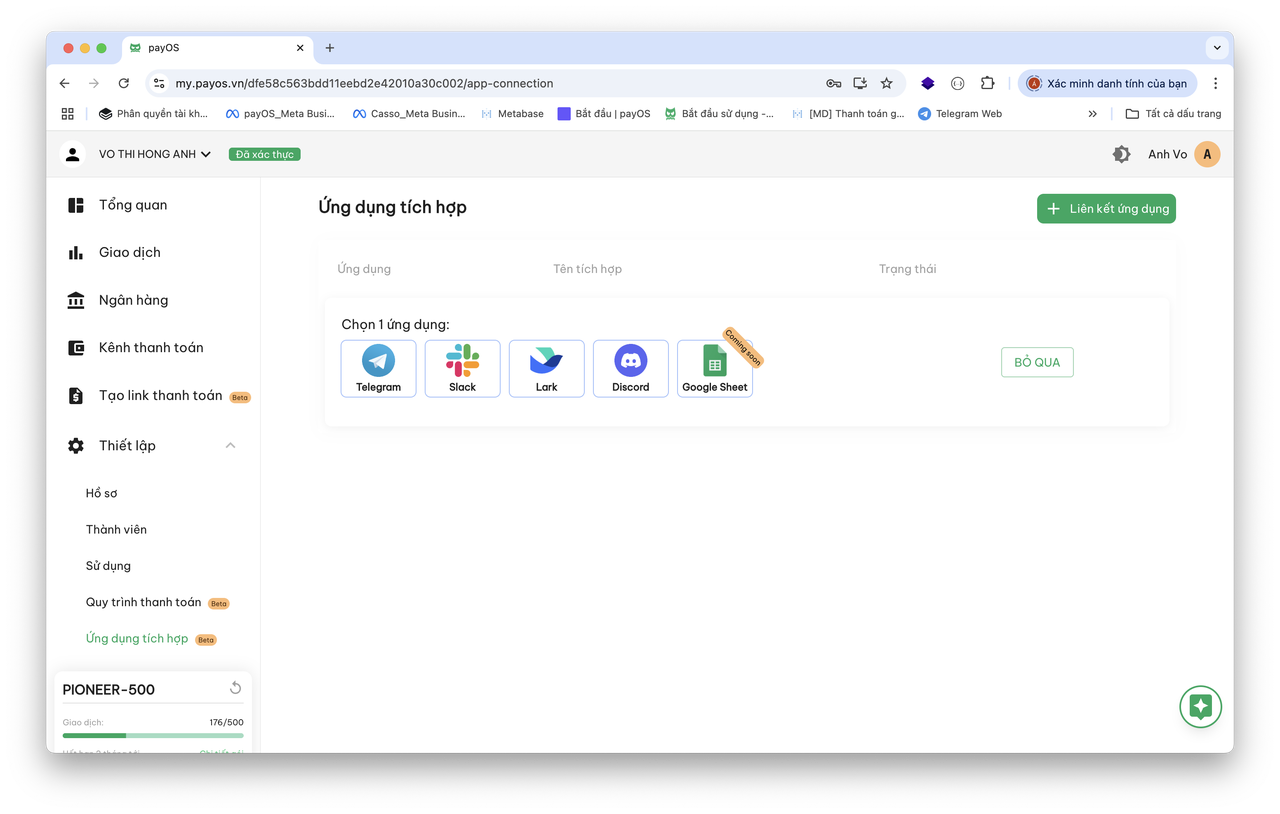Open the Casso_Meta Busin... bookmark
Screen dimensions: 1280x814
pos(408,114)
